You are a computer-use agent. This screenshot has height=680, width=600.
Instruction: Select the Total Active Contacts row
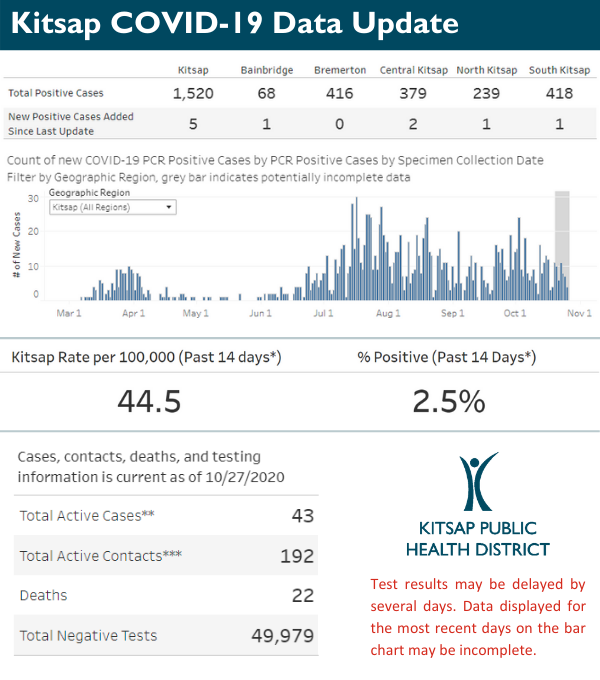166,556
